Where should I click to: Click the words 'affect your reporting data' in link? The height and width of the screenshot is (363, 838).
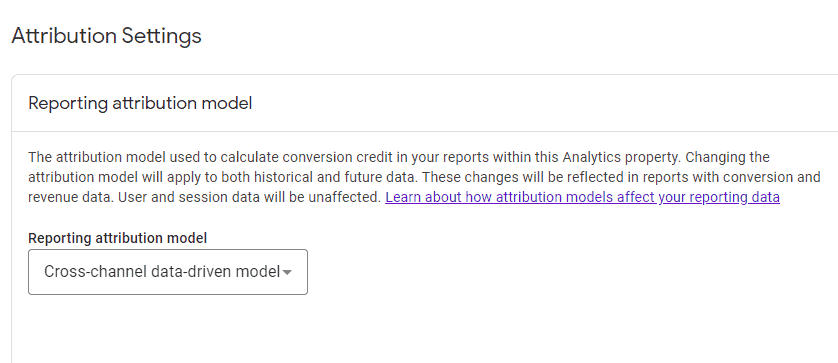[x=698, y=197]
